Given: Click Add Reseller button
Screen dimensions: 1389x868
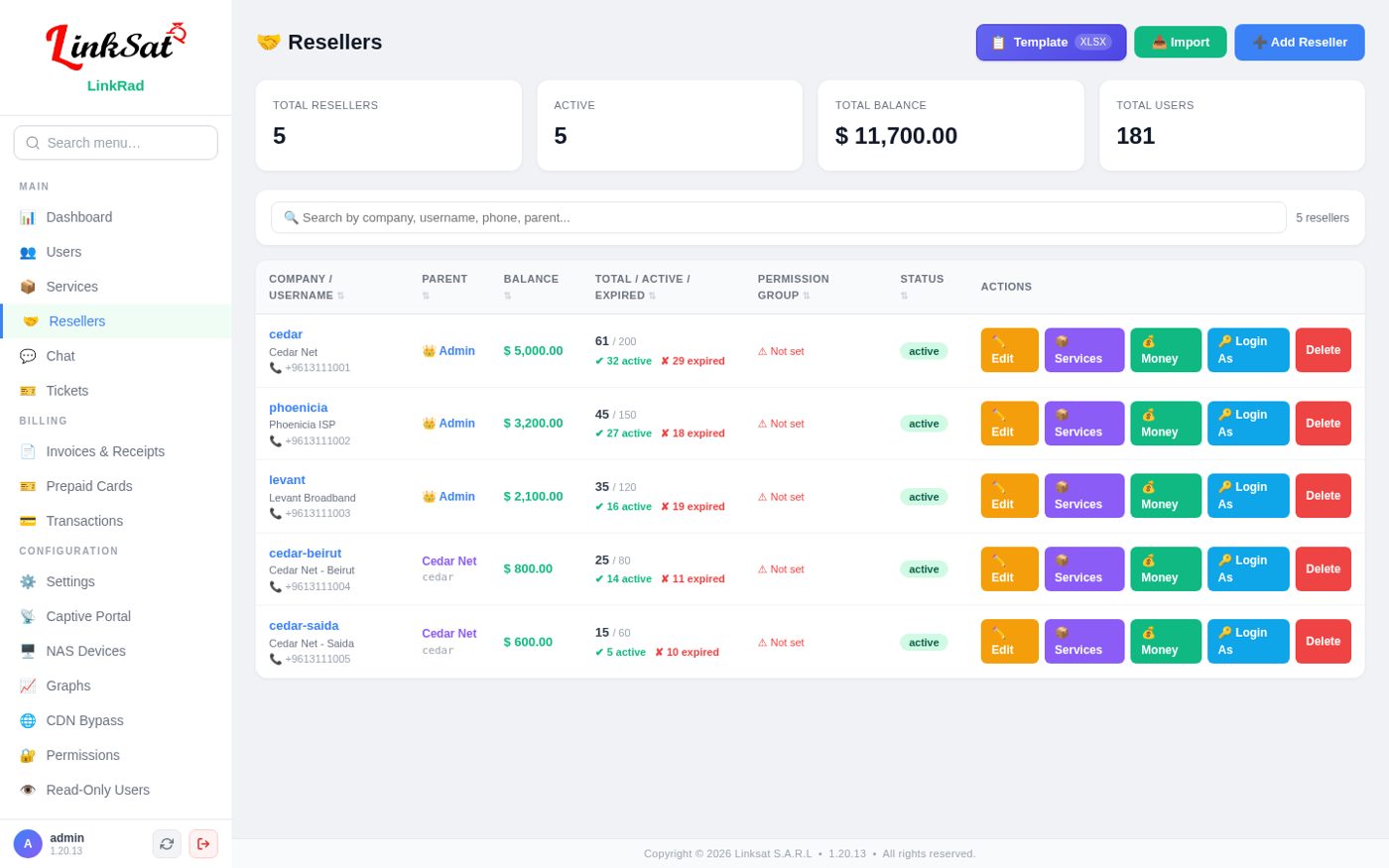Looking at the screenshot, I should click(x=1300, y=42).
